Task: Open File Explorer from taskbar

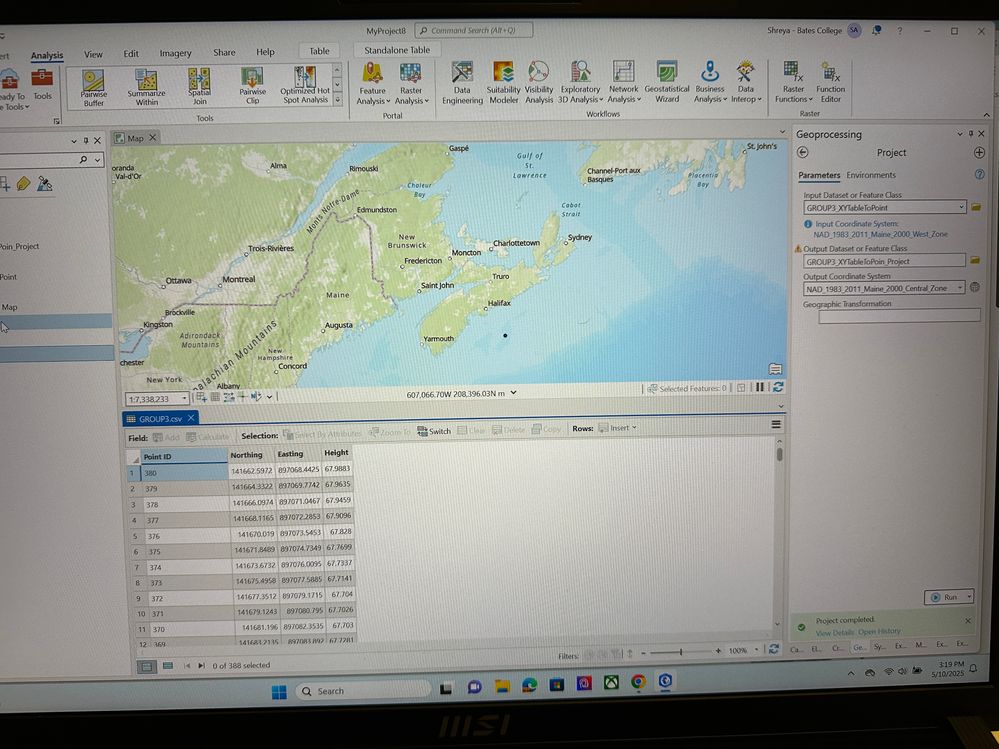Action: tap(502, 686)
